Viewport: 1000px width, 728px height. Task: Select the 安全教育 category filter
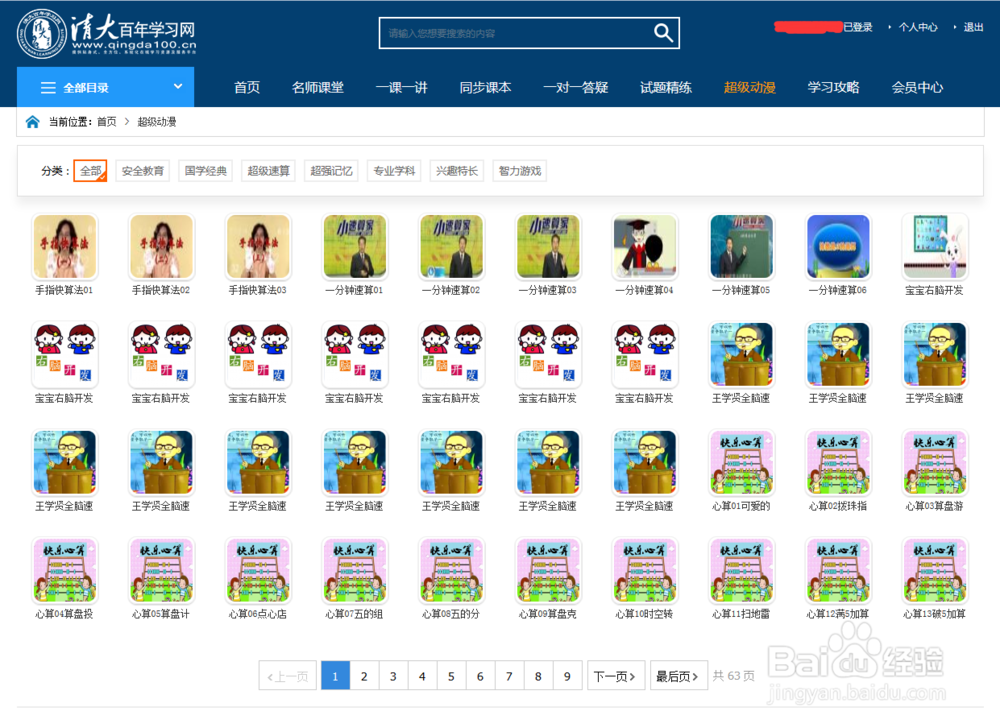point(142,170)
